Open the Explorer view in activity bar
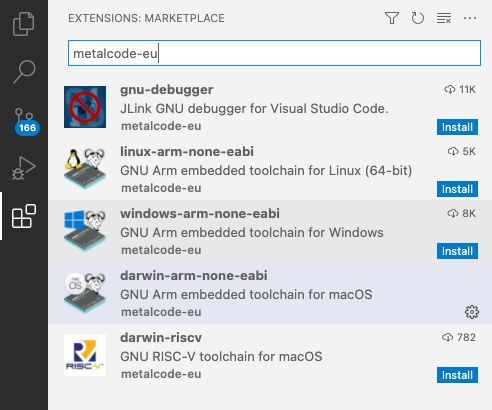This screenshot has height=410, width=492. click(x=23, y=24)
